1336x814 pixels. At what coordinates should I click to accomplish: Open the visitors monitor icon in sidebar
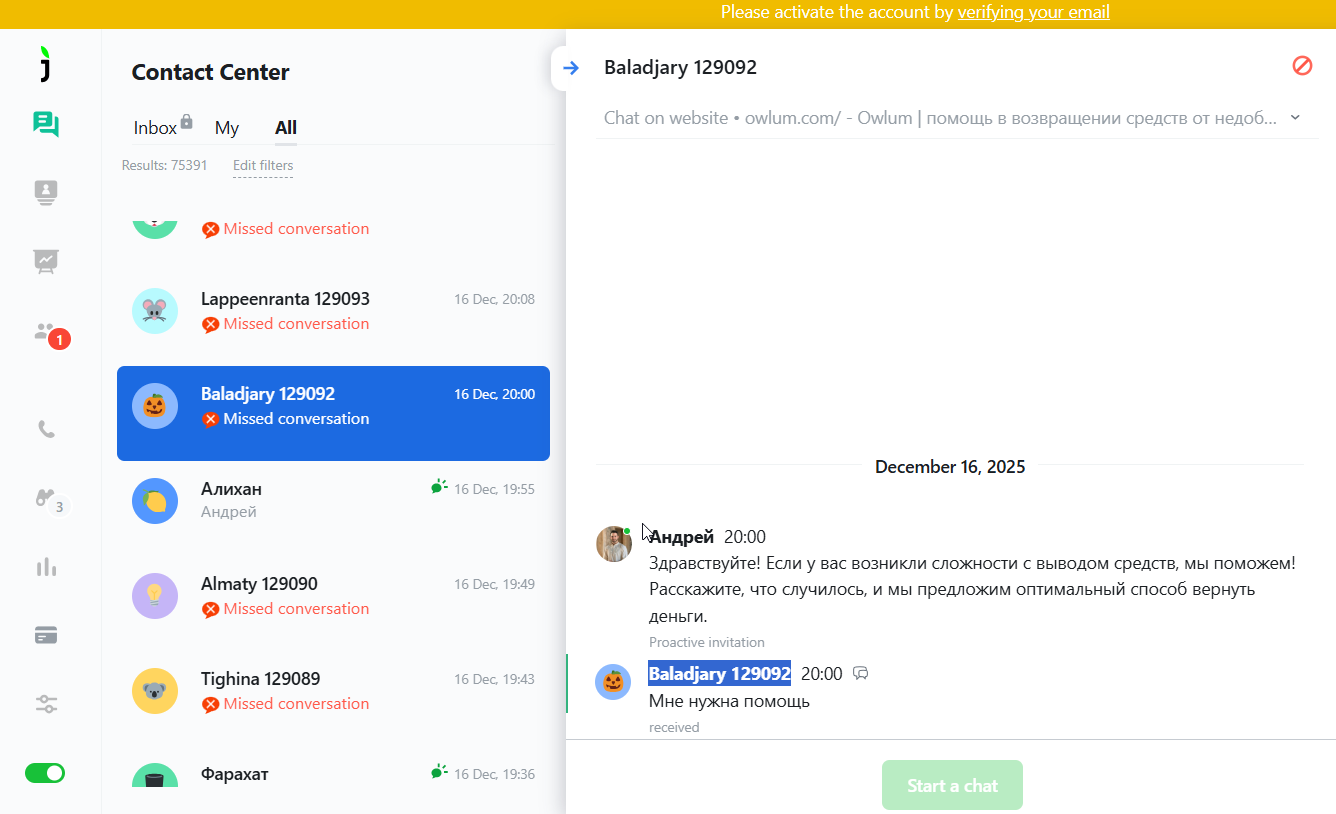point(46,192)
